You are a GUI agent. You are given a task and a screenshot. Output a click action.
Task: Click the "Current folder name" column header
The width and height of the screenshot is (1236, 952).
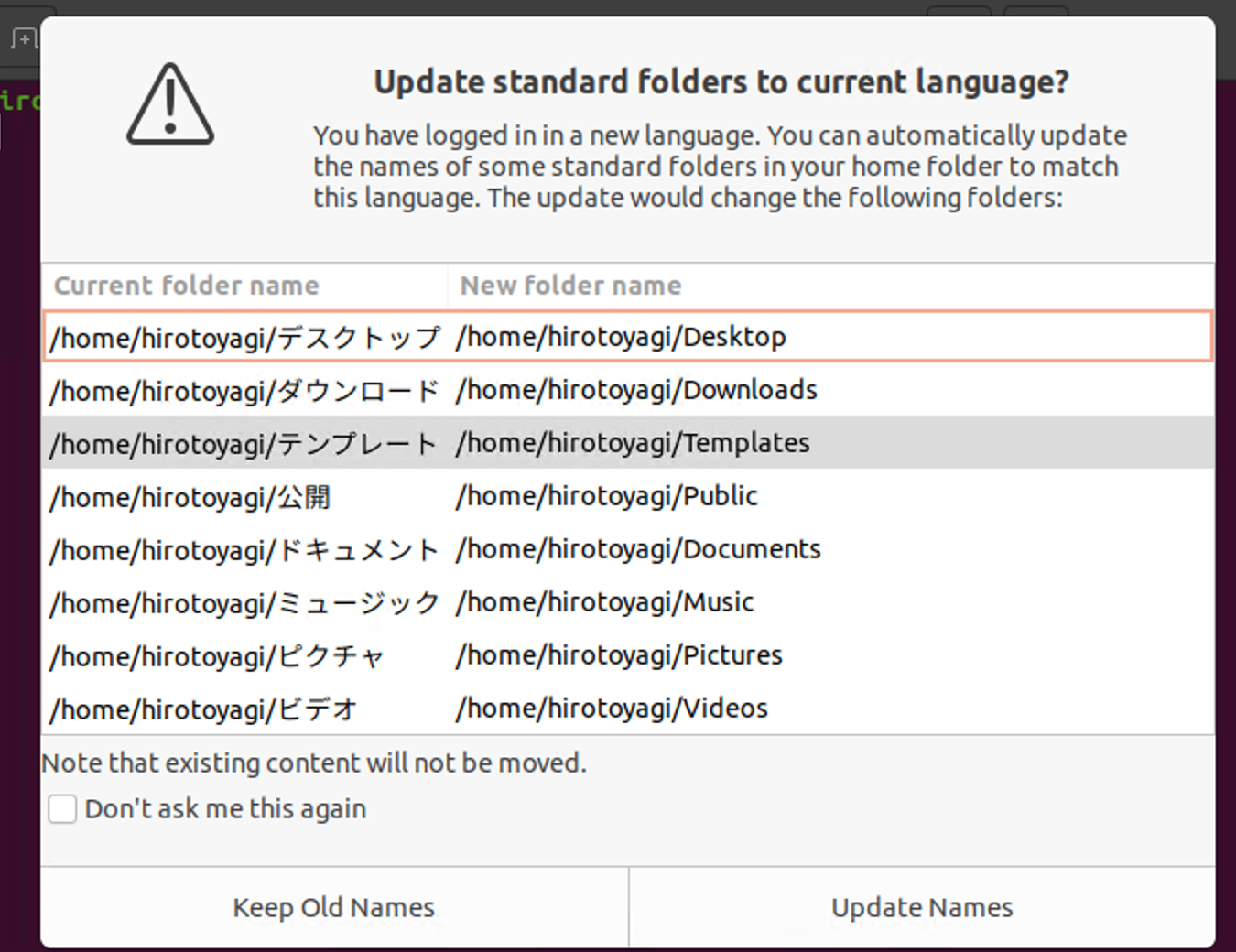pos(187,286)
